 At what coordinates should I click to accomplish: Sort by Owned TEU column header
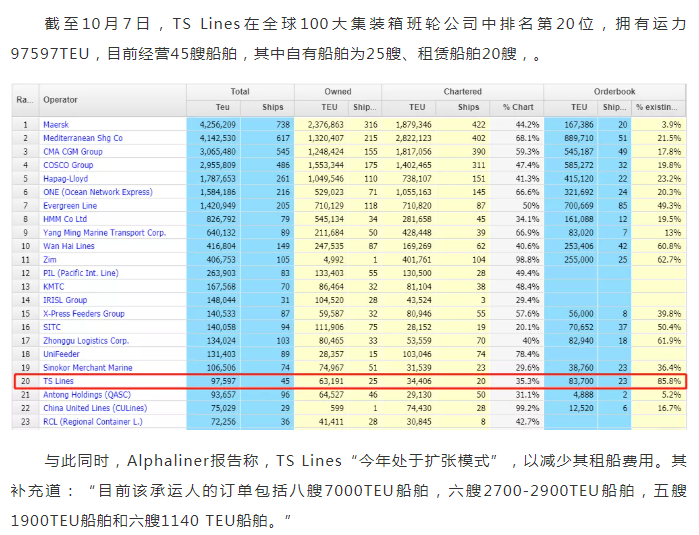(x=321, y=107)
